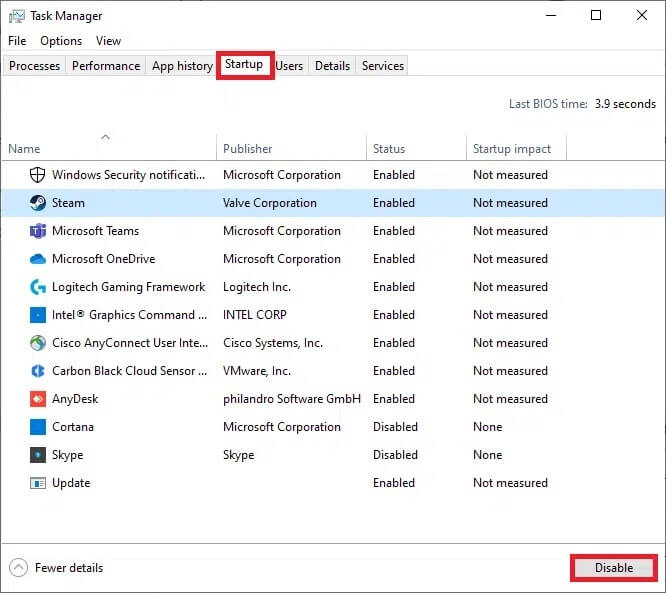This screenshot has height=593, width=666.
Task: Switch to the Performance tab
Action: coord(106,66)
